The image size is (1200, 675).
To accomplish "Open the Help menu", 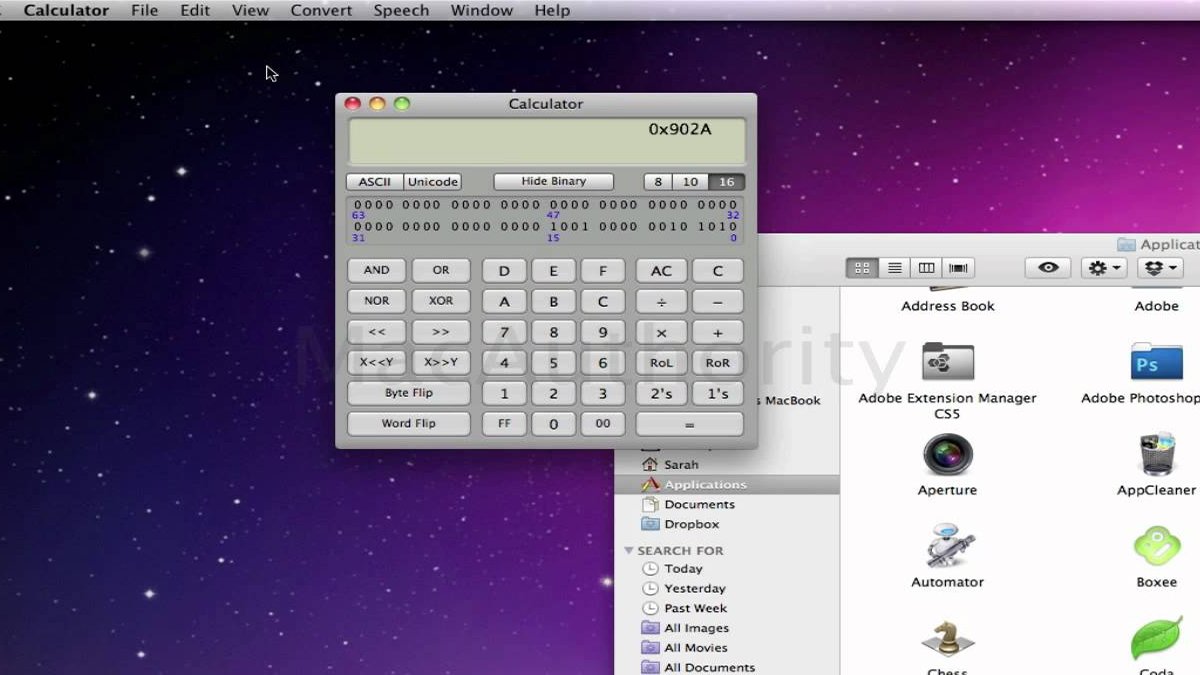I will pos(552,10).
